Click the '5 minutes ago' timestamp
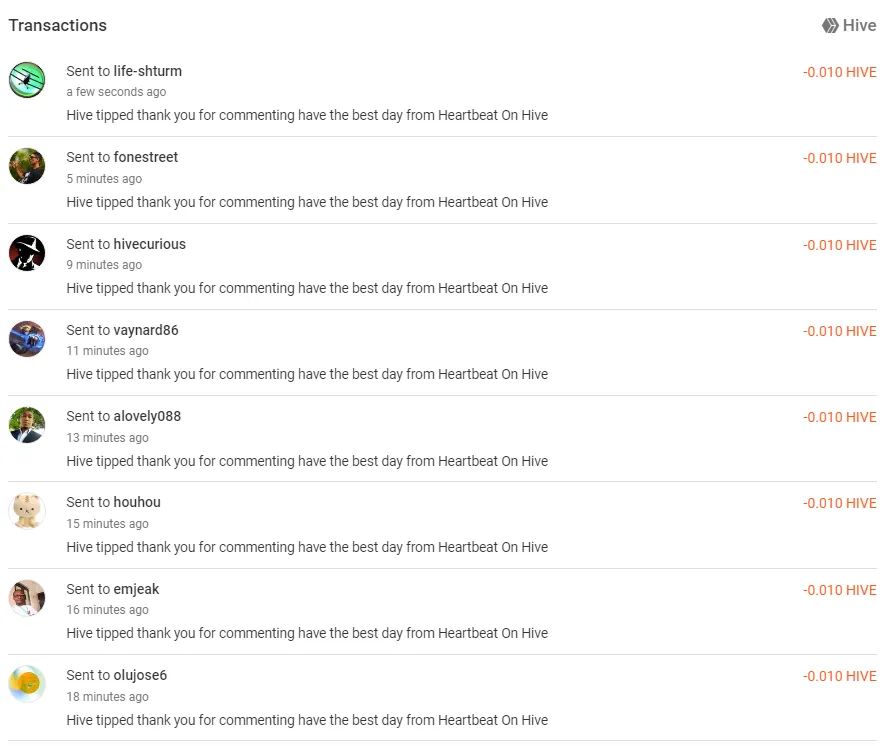The image size is (889, 746). 104,179
